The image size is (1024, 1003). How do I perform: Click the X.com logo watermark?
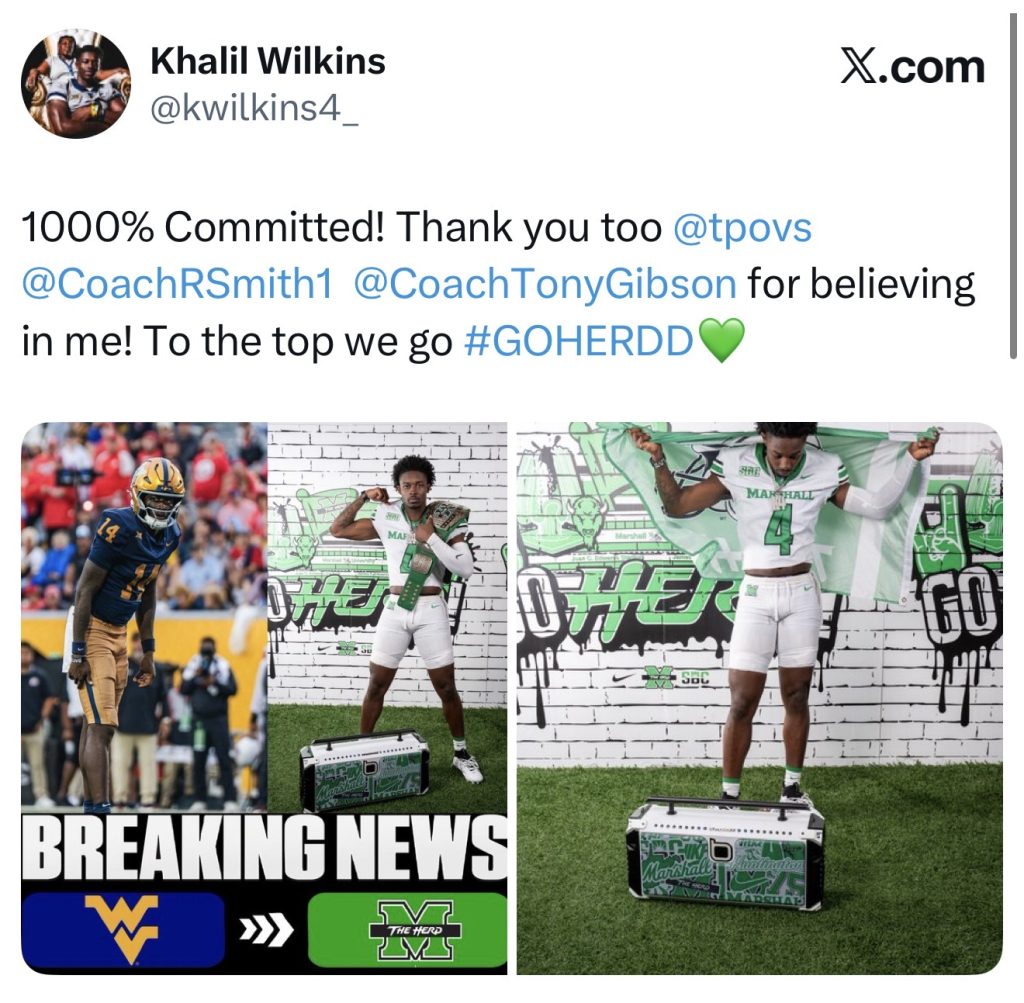pyautogui.click(x=912, y=67)
